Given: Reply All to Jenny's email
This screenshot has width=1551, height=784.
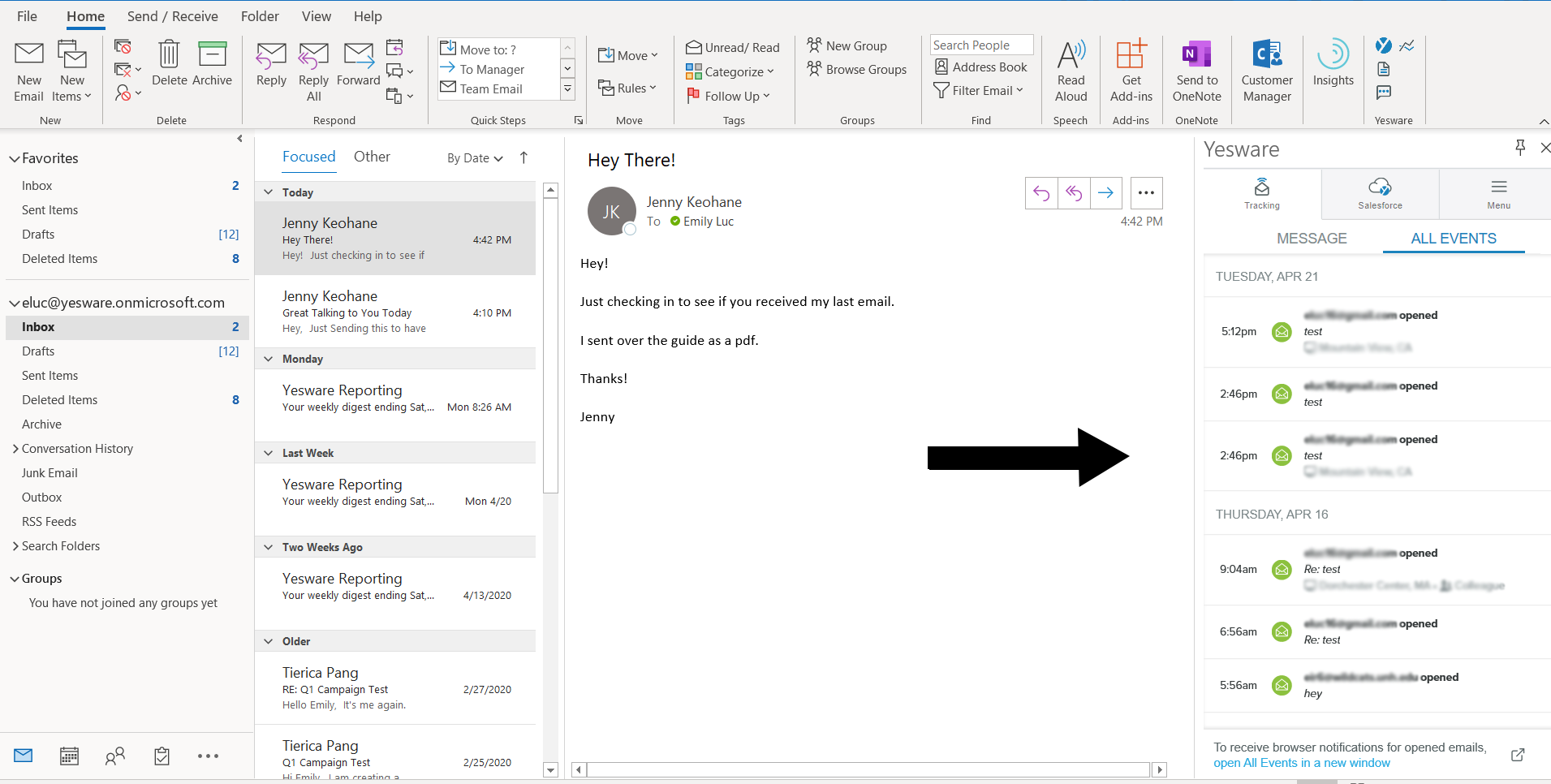Looking at the screenshot, I should click(x=313, y=69).
